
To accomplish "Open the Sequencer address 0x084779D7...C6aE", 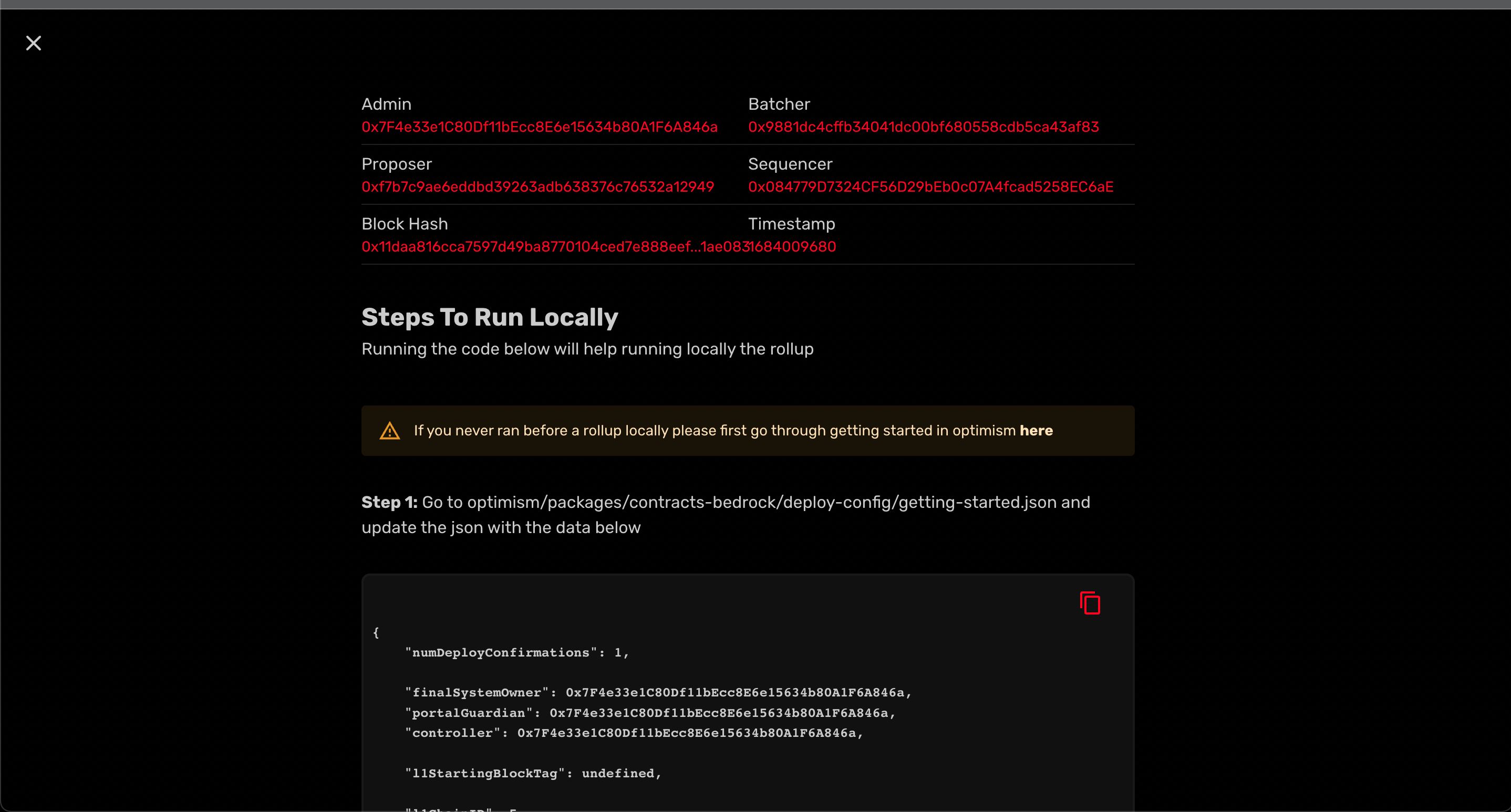I will (x=931, y=187).
